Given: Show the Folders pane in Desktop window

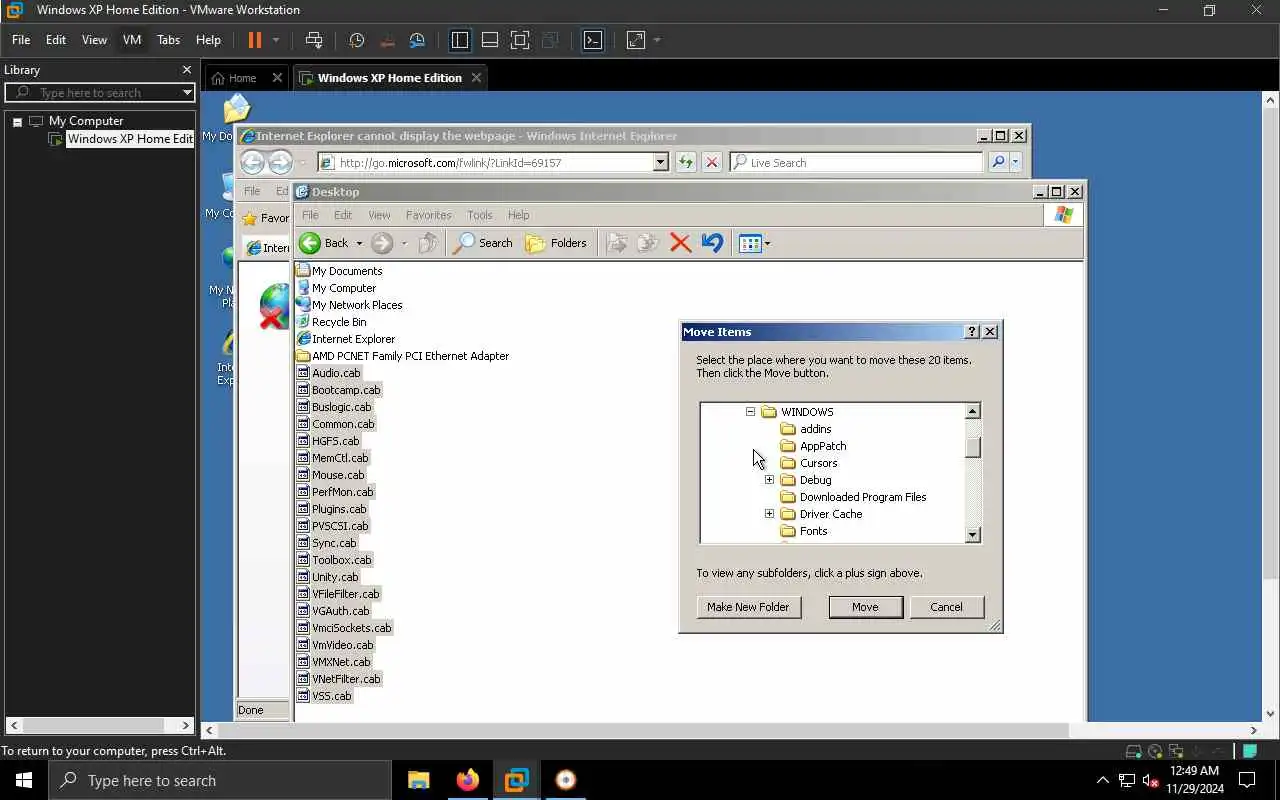Looking at the screenshot, I should click(556, 243).
